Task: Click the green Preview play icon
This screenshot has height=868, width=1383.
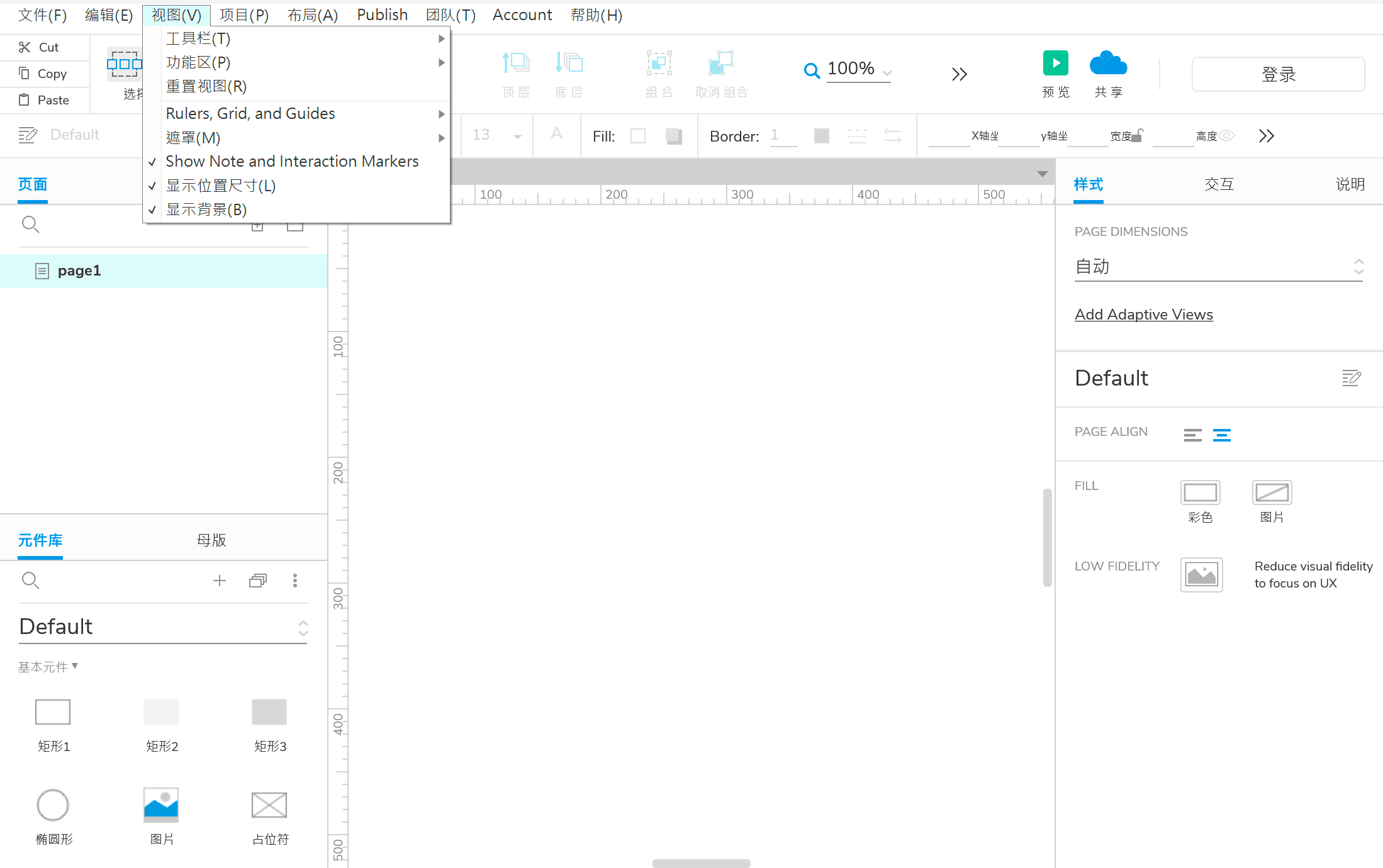Action: (x=1055, y=63)
